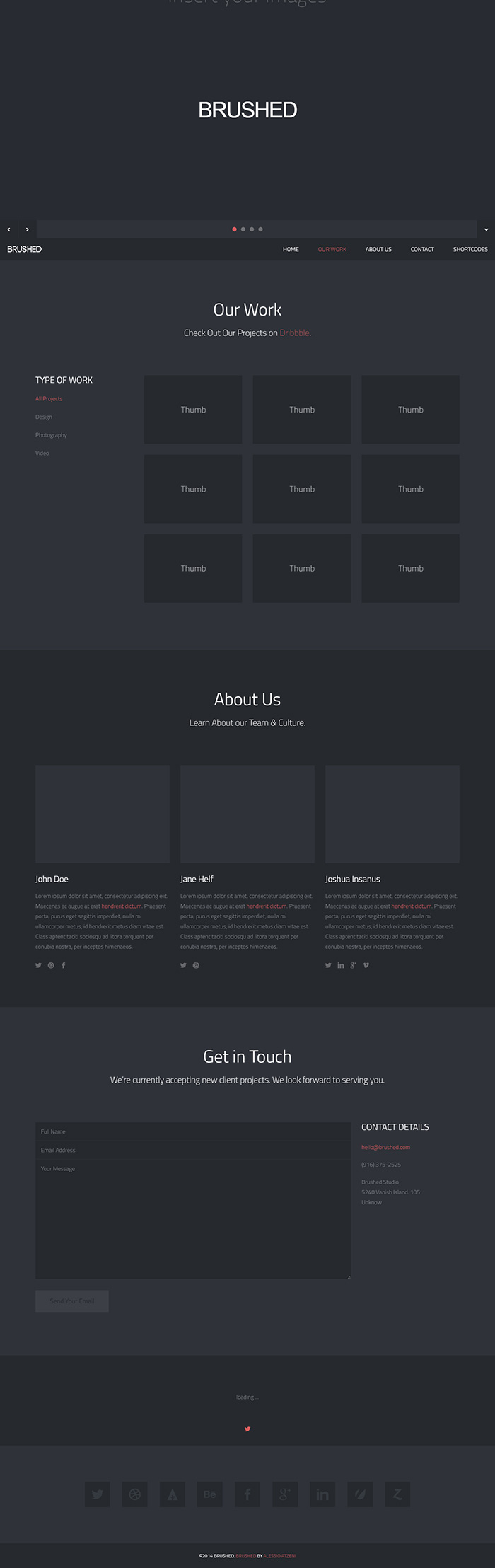Click the down chevron on slider bar
Screen dimensions: 495x1568
click(x=486, y=229)
